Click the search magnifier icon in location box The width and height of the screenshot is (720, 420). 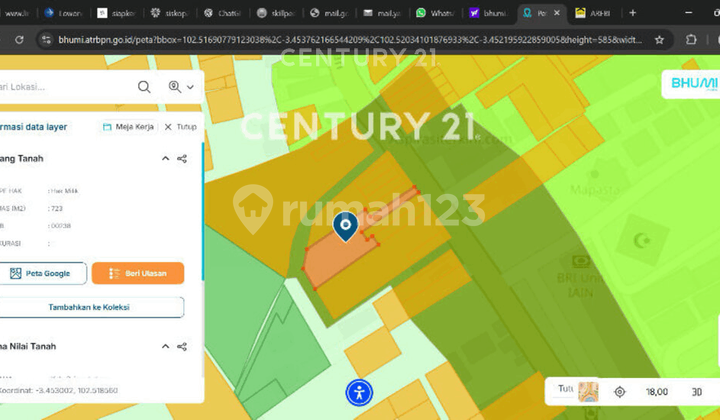144,87
